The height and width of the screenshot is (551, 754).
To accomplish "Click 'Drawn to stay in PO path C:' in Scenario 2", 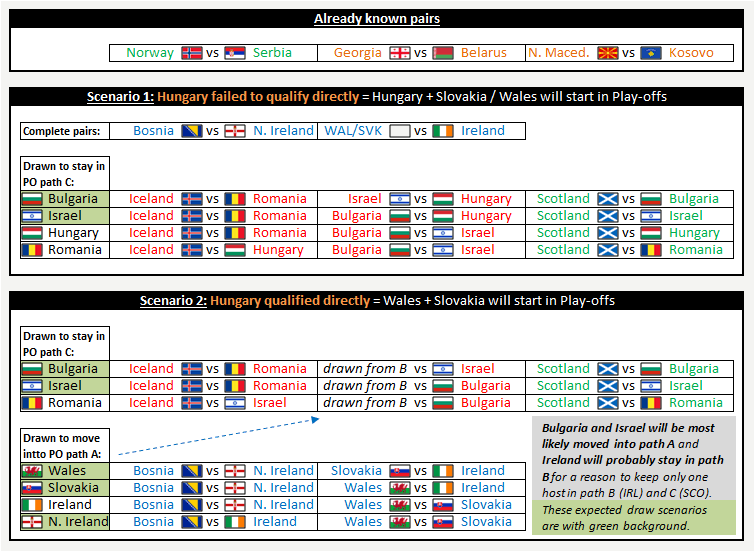I will pyautogui.click(x=65, y=344).
